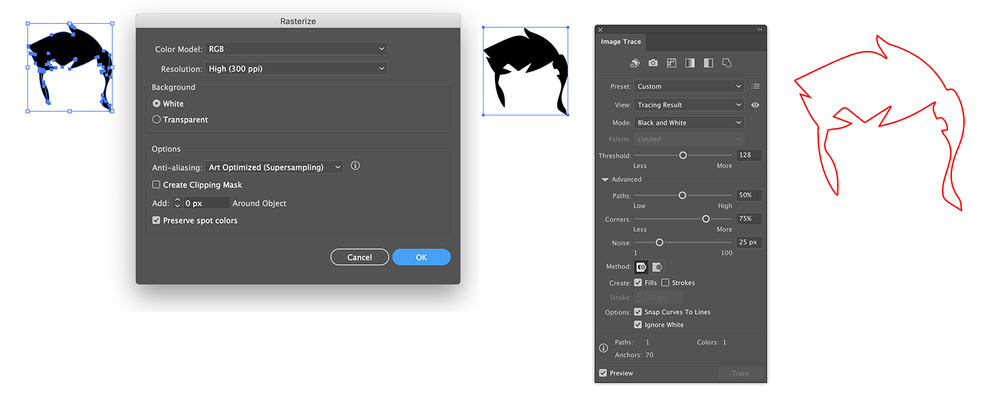Select the High Color photo preset icon
This screenshot has width=999, height=416.
[653, 63]
